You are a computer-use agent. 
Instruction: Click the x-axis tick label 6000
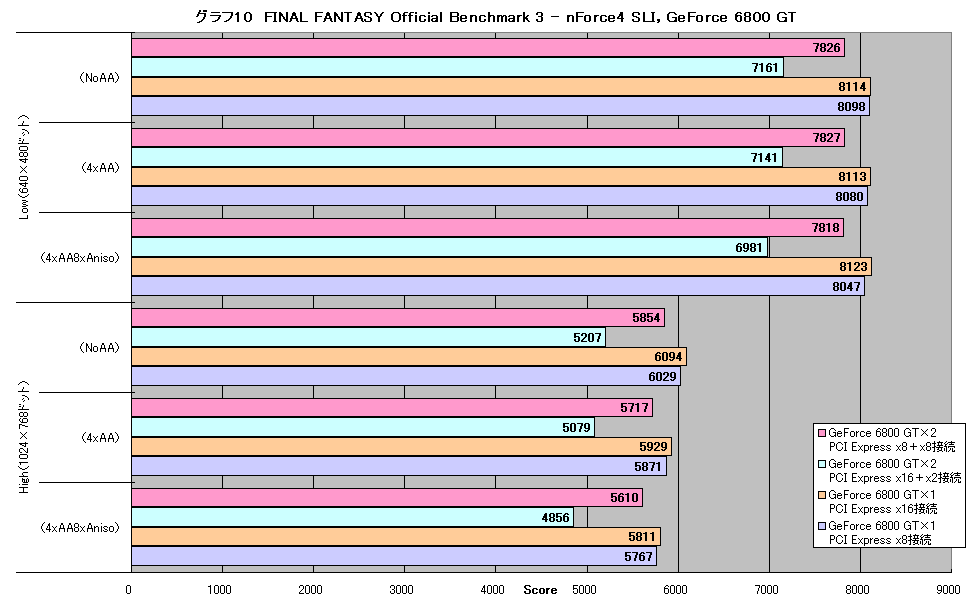pyautogui.click(x=675, y=590)
